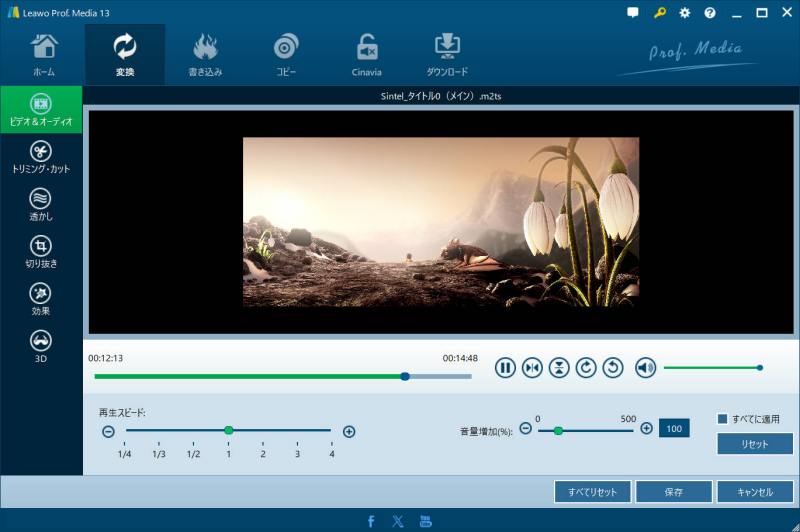
Task: Open the feedback chat icon
Action: (633, 13)
